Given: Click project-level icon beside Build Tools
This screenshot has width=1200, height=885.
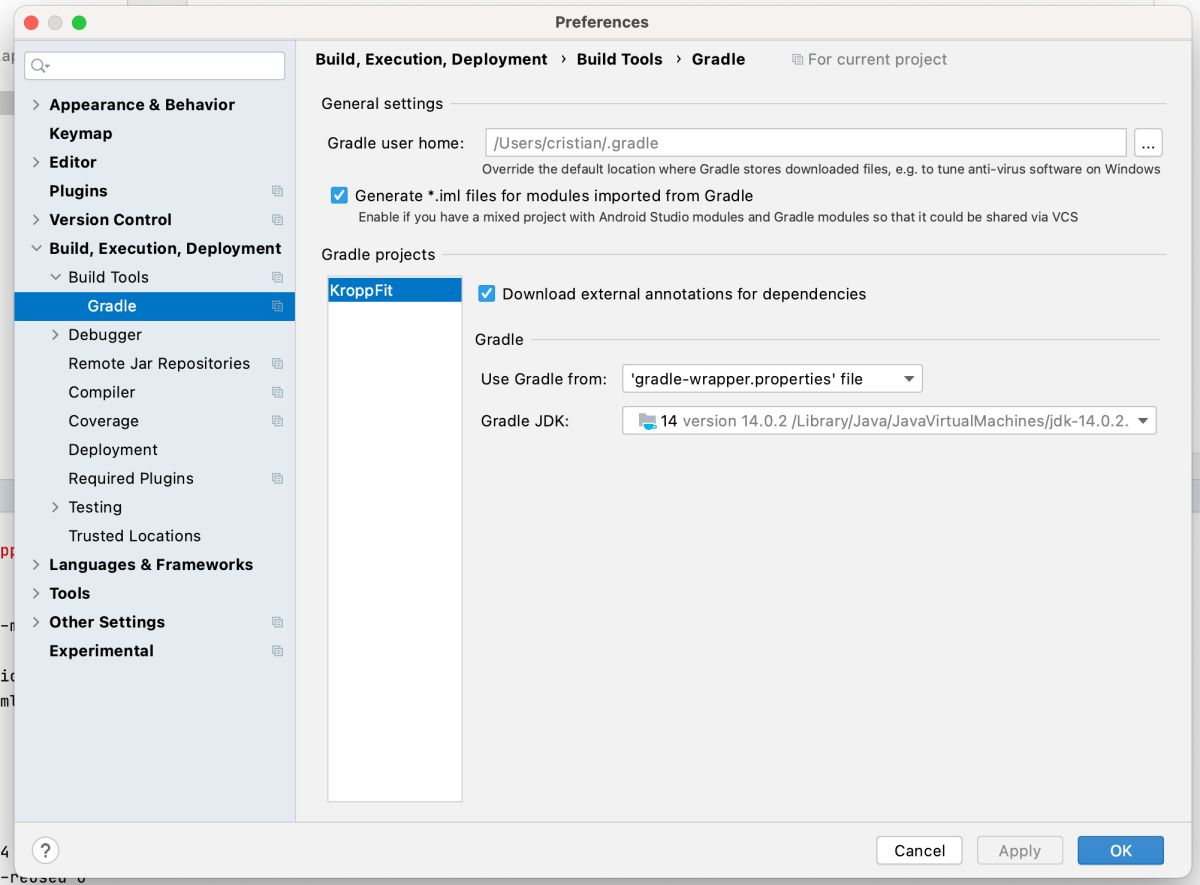Looking at the screenshot, I should (x=277, y=277).
